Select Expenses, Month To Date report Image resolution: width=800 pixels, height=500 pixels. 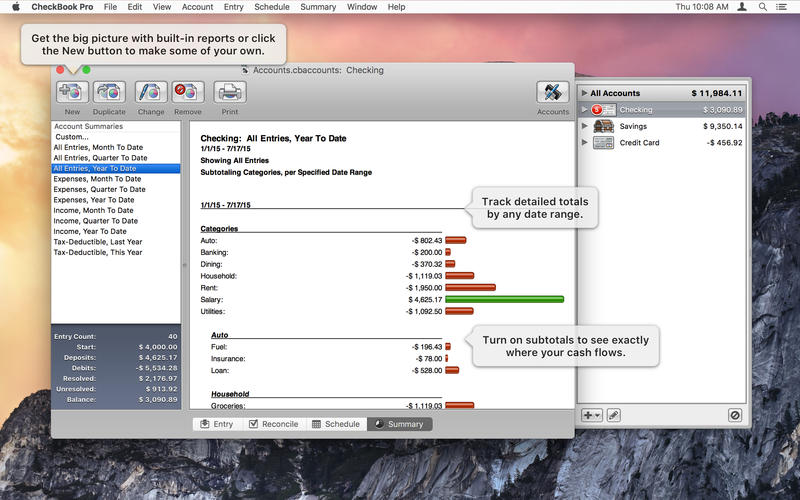point(116,179)
